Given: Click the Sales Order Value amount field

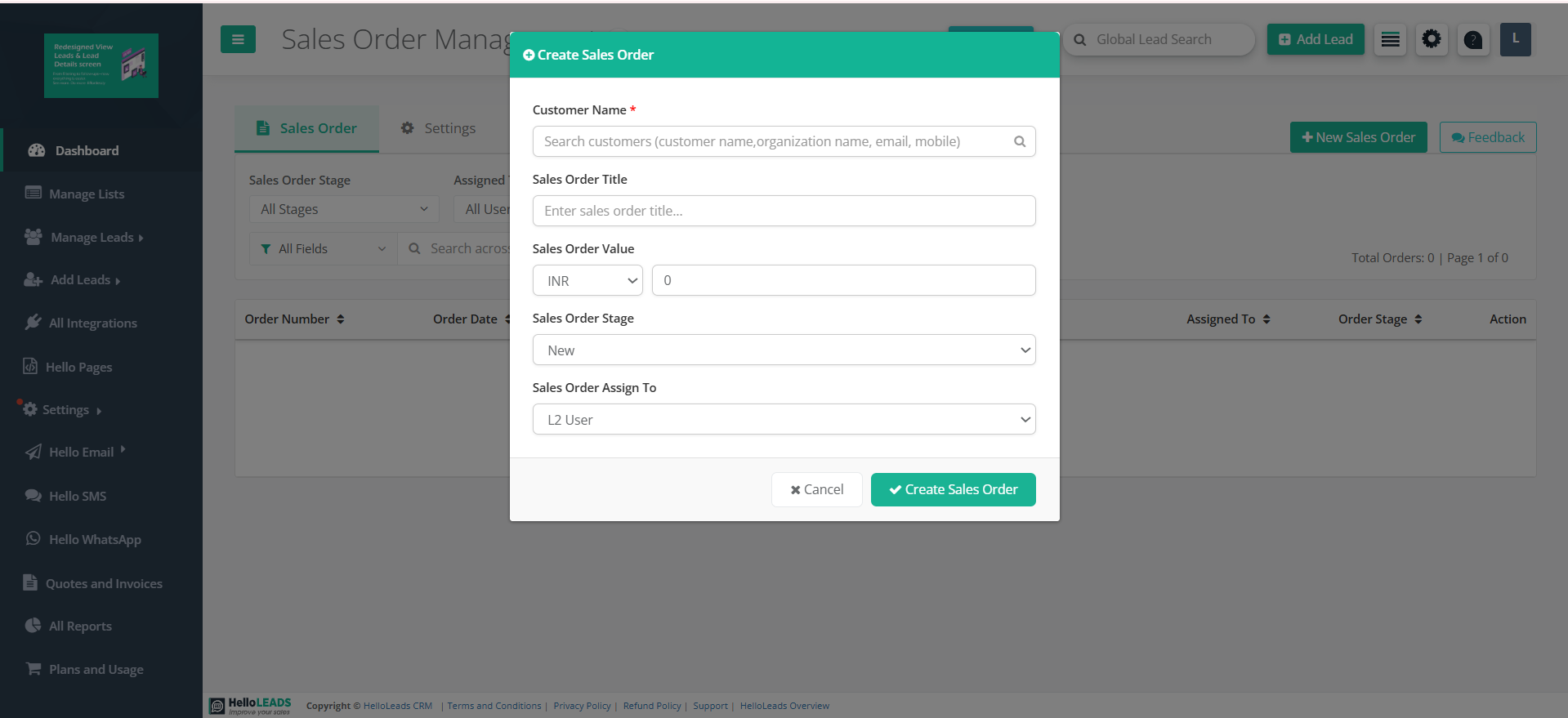Looking at the screenshot, I should [843, 280].
